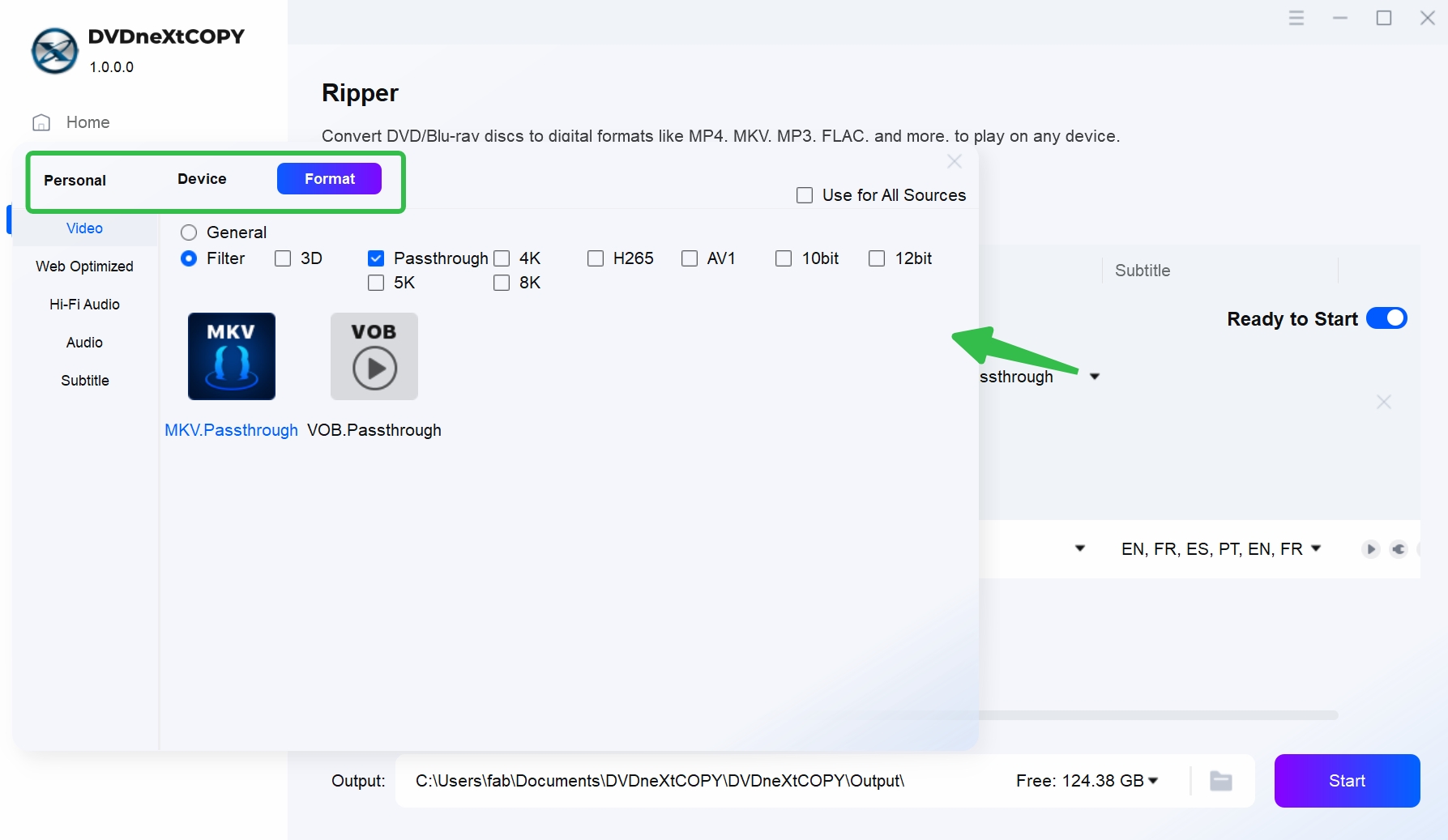Enable the 8K filter checkbox
Image resolution: width=1448 pixels, height=840 pixels.
(502, 283)
